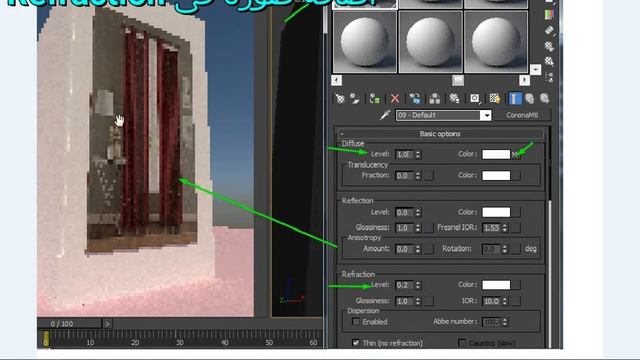This screenshot has width=640, height=360.
Task: Click Reflection Glossiness map button
Action: pos(428,228)
